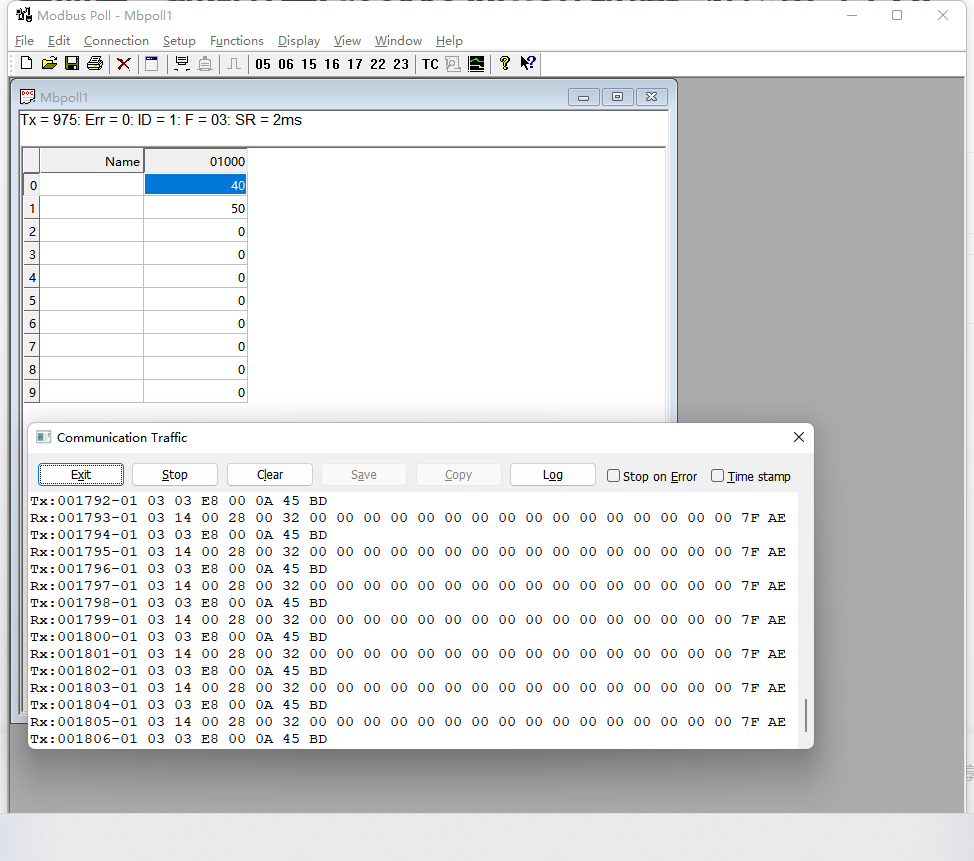The width and height of the screenshot is (974, 861).
Task: Open the real-time chart icon
Action: click(x=476, y=64)
